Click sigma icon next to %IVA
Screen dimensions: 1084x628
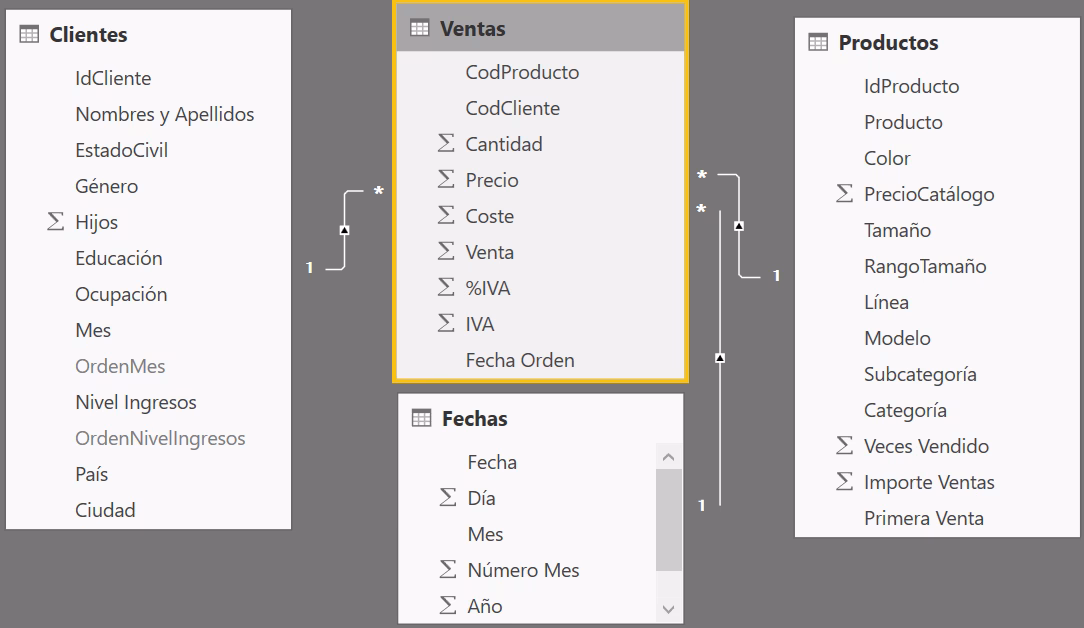pyautogui.click(x=446, y=287)
